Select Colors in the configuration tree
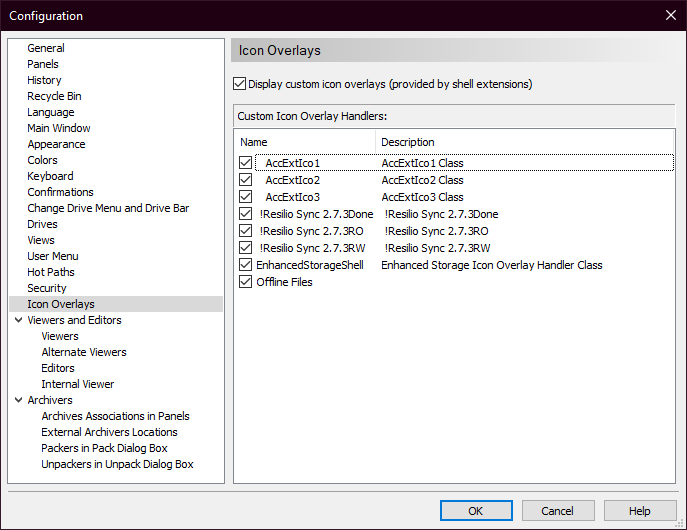 pyautogui.click(x=42, y=160)
